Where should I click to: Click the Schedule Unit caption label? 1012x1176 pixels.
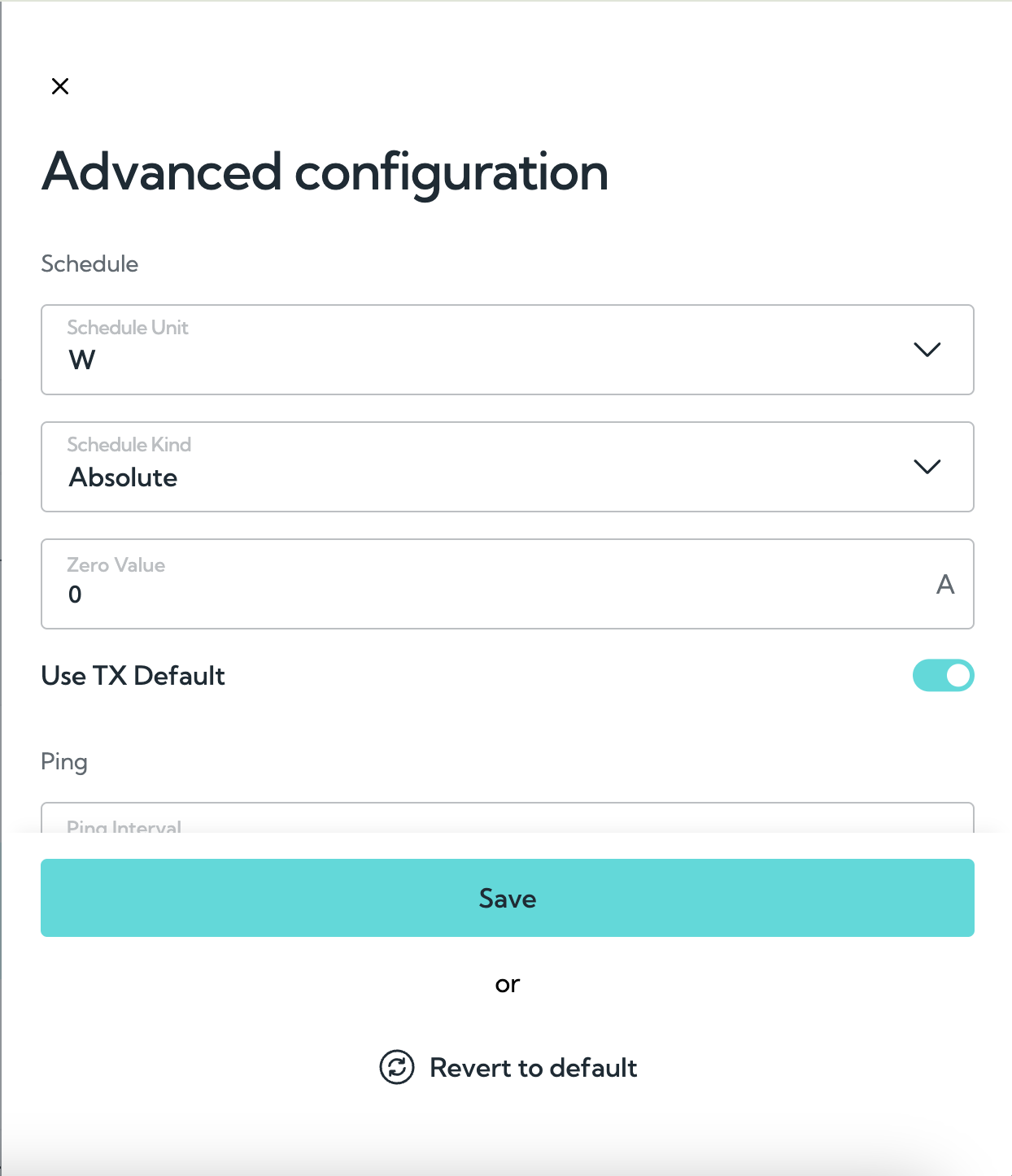pos(128,328)
